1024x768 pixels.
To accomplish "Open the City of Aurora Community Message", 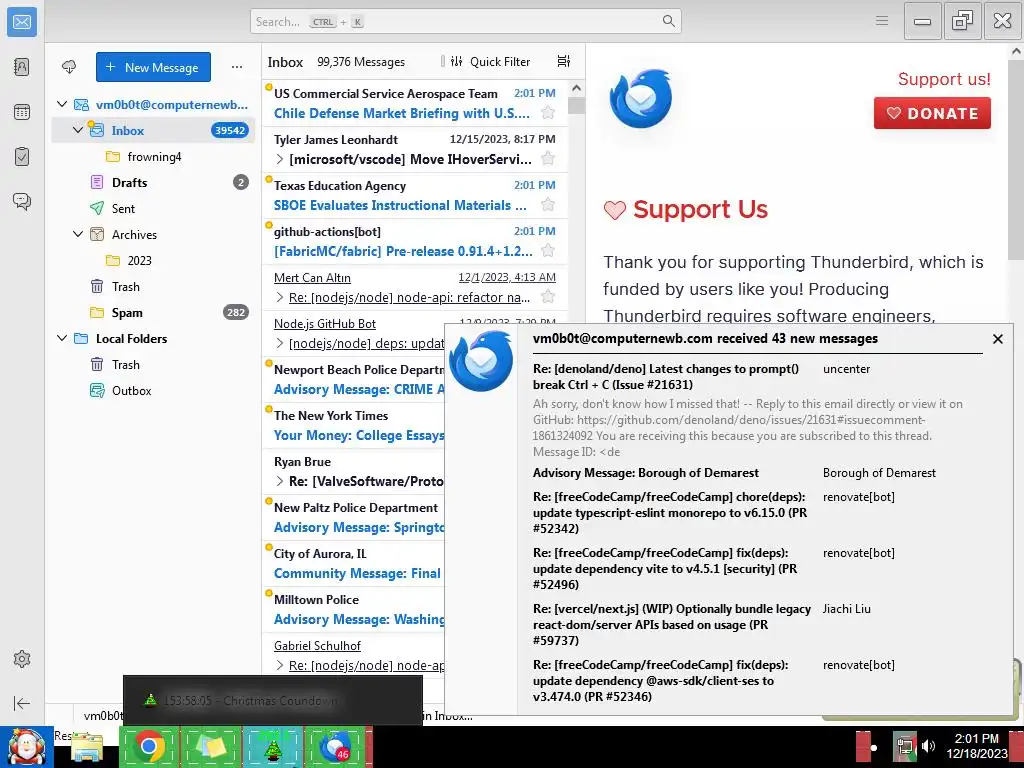I will click(x=353, y=564).
